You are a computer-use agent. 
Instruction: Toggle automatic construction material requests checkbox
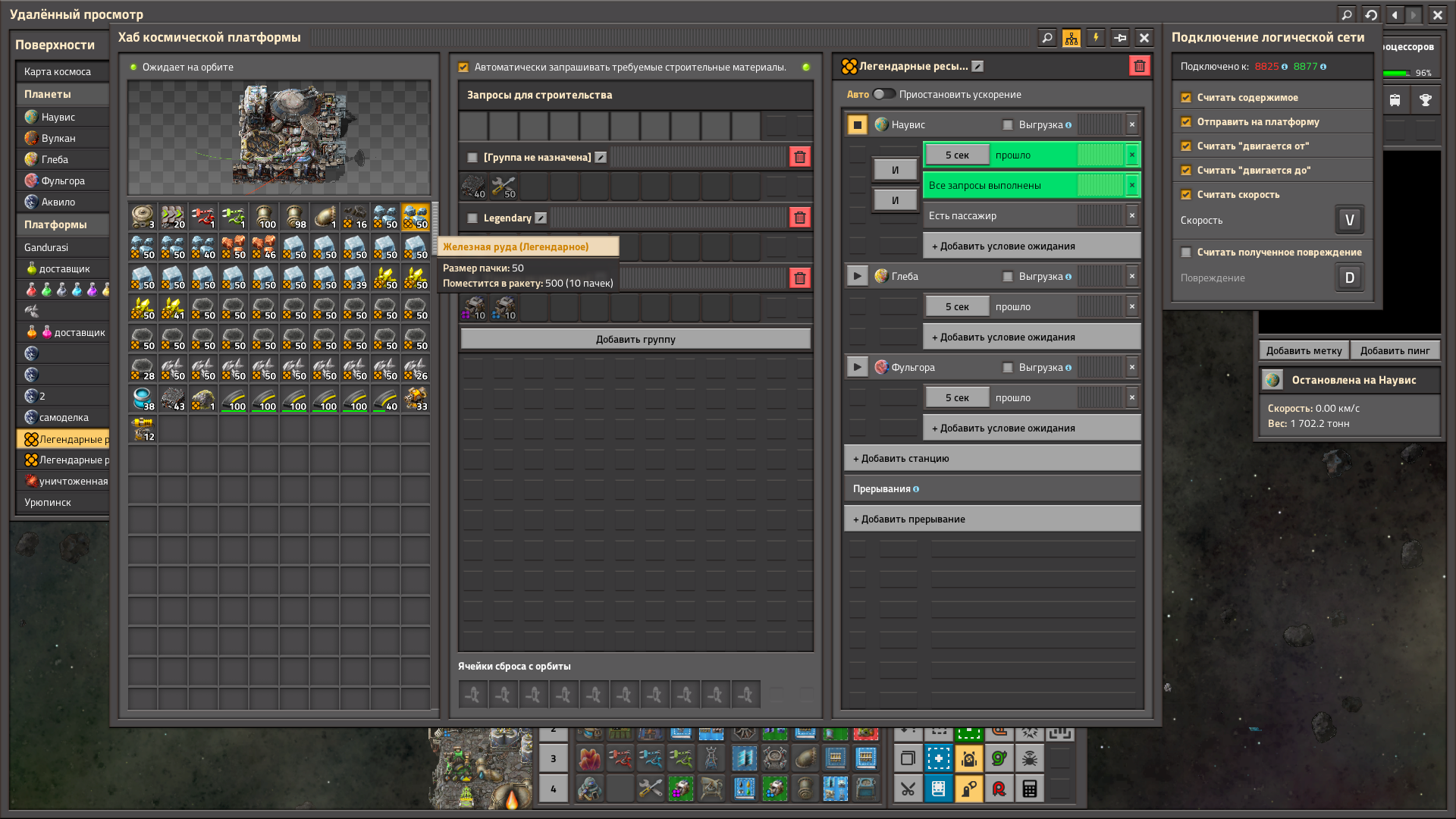coord(463,67)
